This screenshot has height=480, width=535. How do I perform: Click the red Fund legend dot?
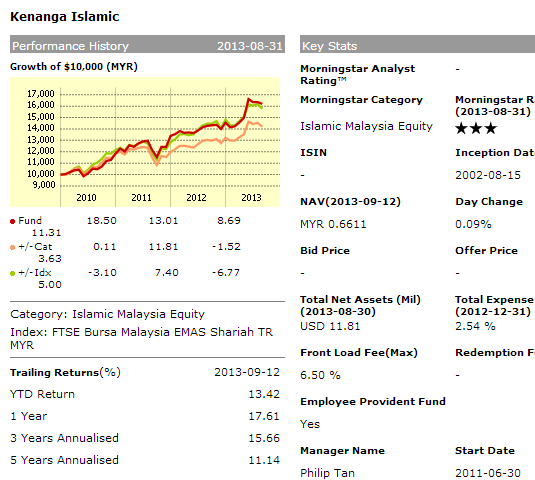[13, 221]
